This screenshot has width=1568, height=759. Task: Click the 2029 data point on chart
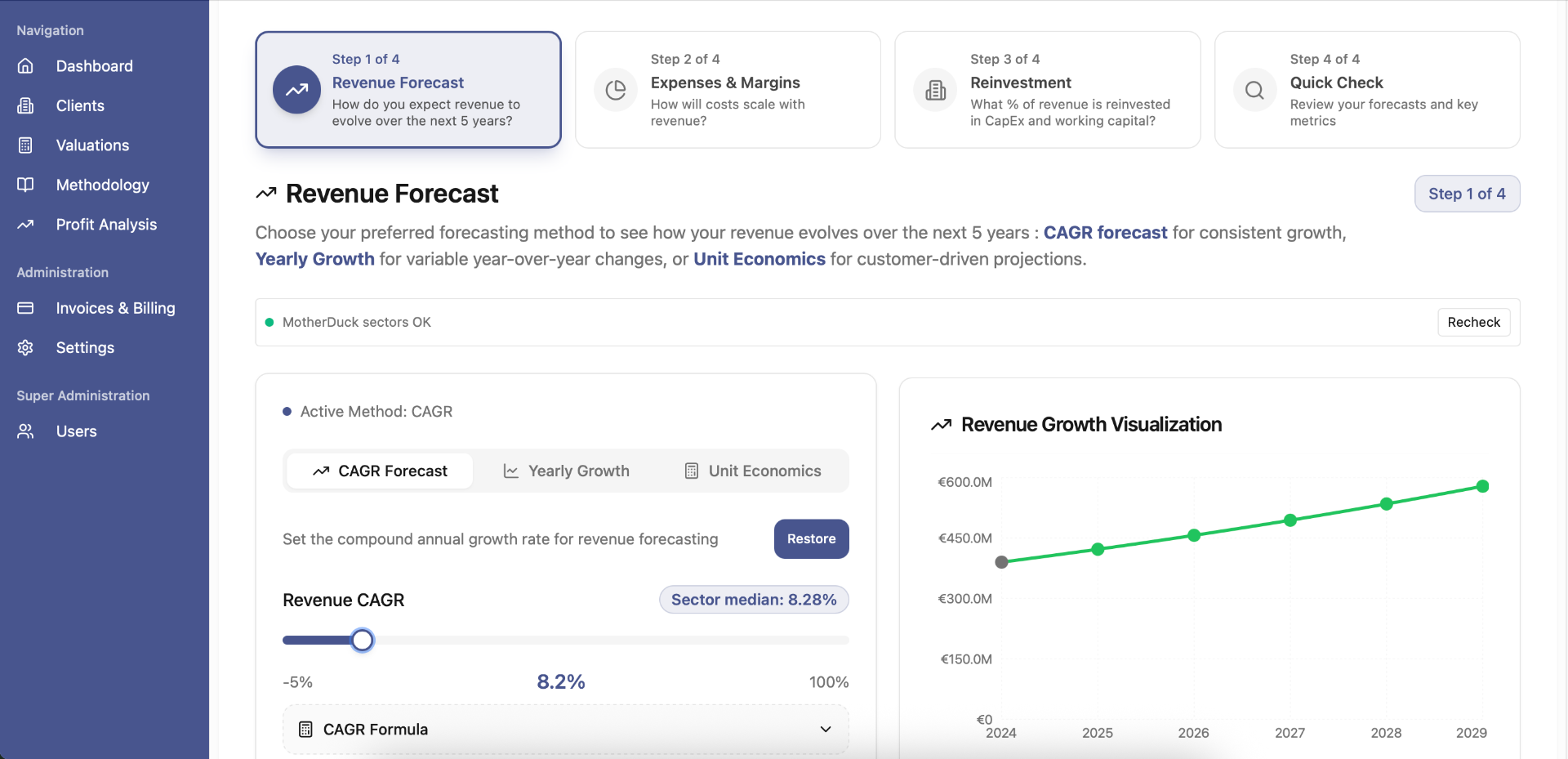coord(1482,487)
